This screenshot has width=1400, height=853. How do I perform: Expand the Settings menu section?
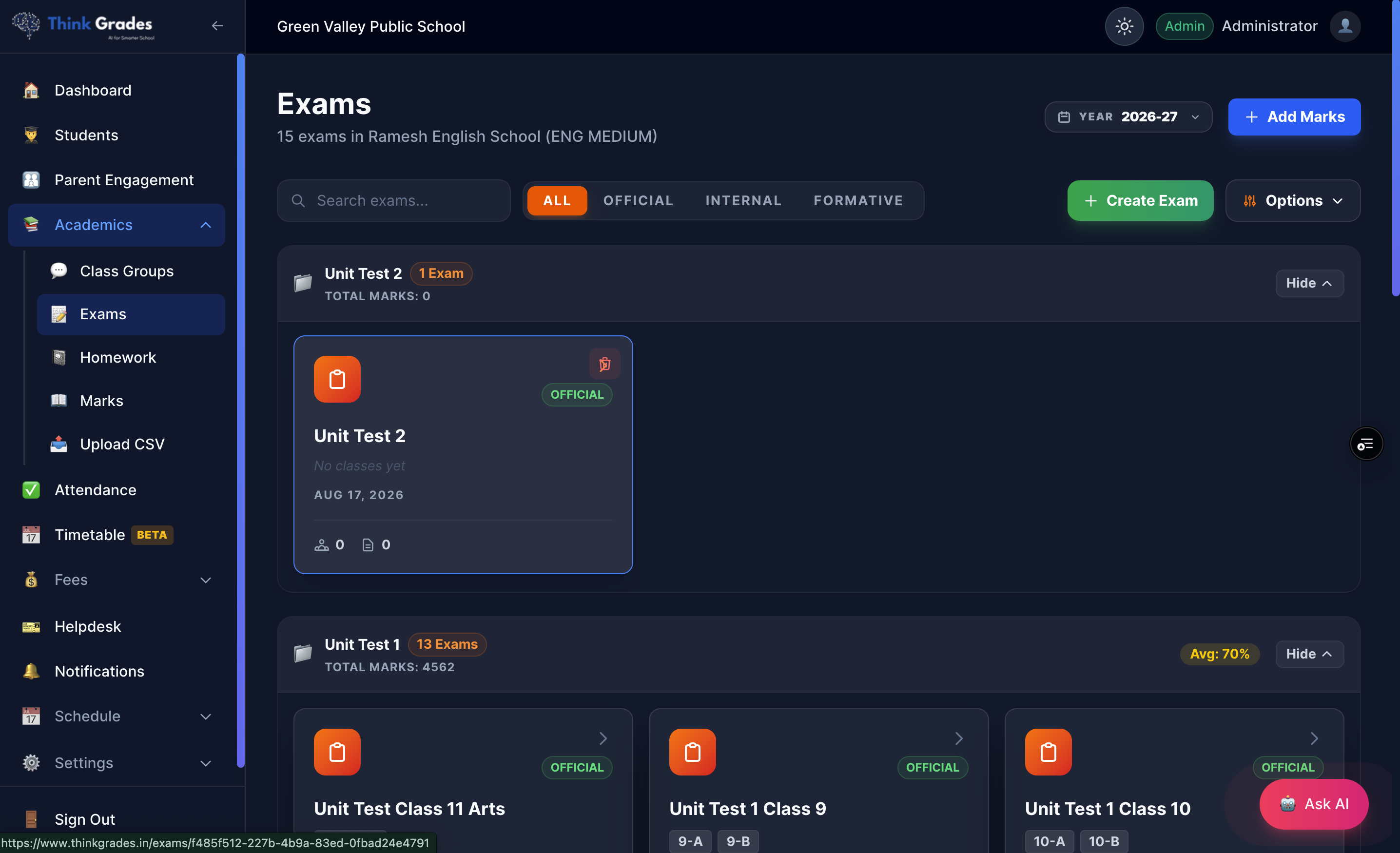(206, 763)
